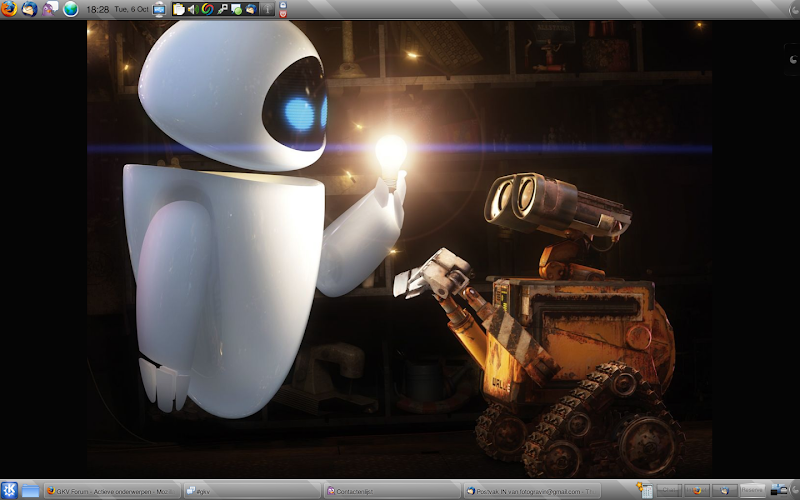This screenshot has width=800, height=500.
Task: Select the Reserve virtual desktop in pager
Action: pos(752,490)
